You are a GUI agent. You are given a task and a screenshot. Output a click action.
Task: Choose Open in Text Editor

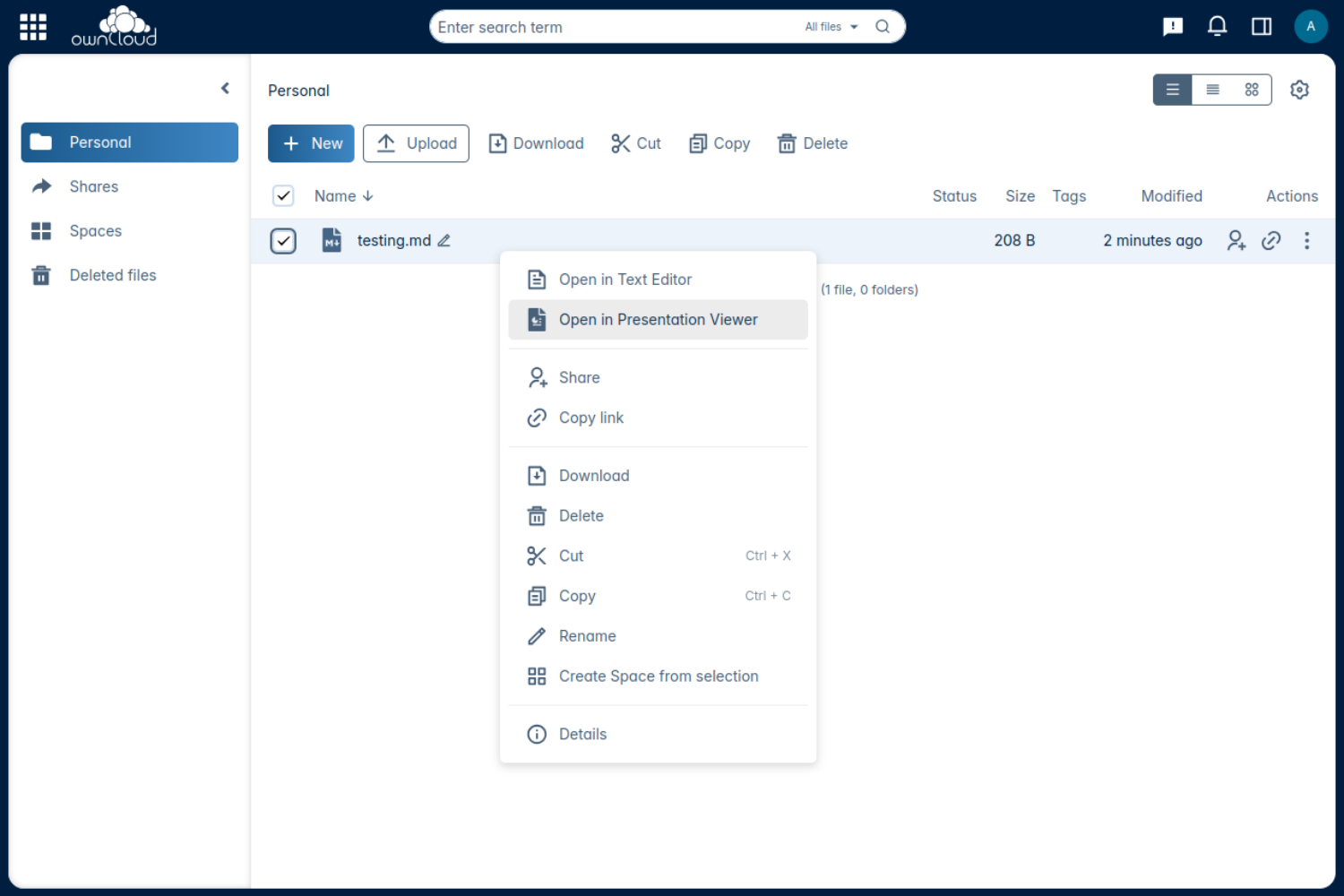(x=658, y=280)
